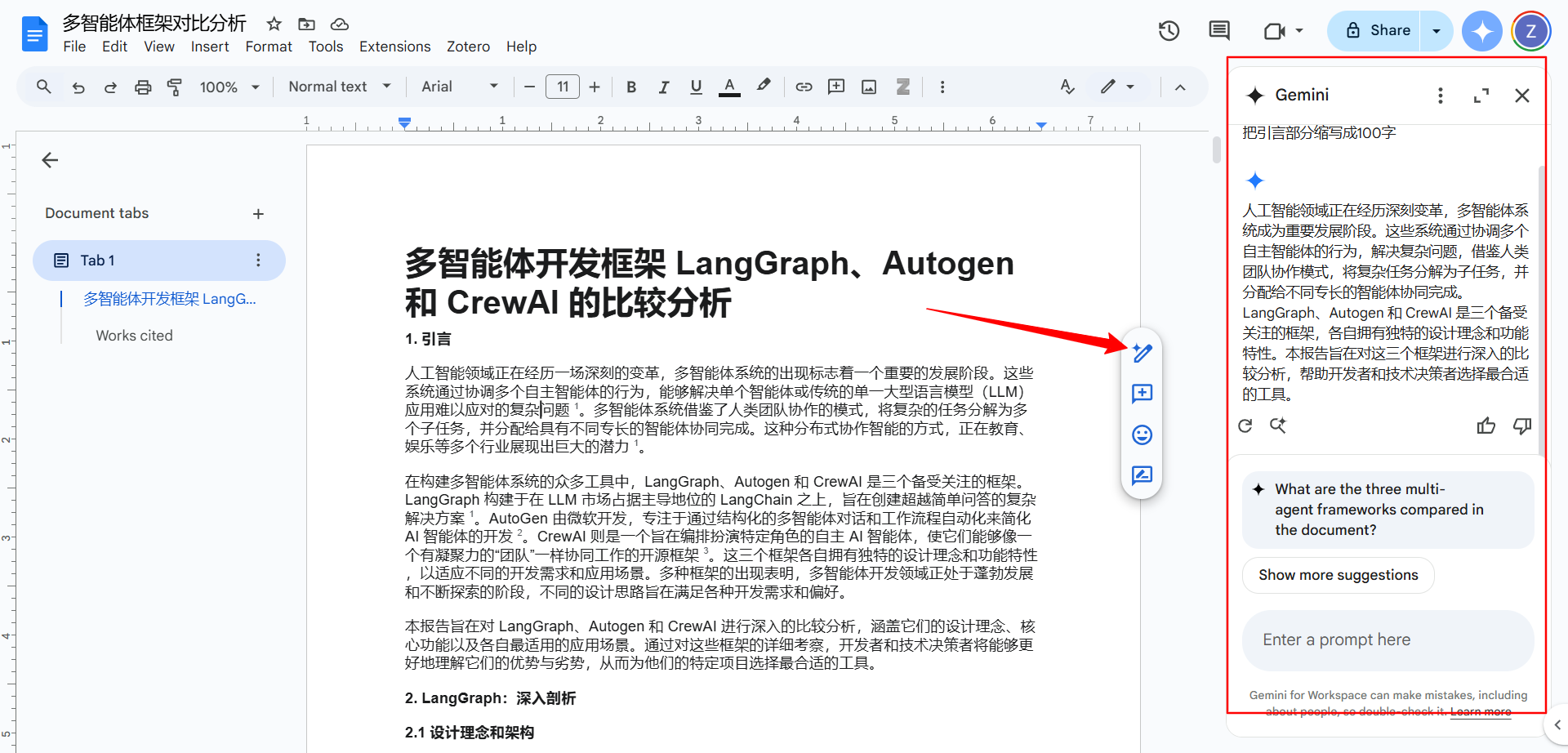This screenshot has height=753, width=1568.
Task: Add a new document tab
Action: (258, 214)
